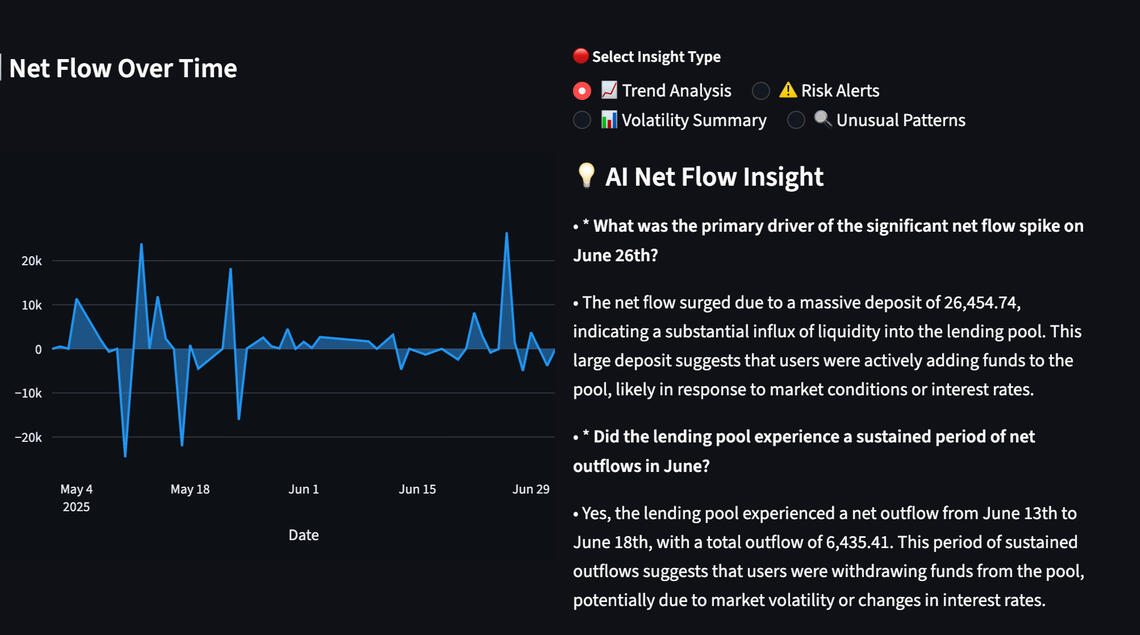Click the magnifying glass icon by Unusual Patterns
The width and height of the screenshot is (1140, 635).
coord(823,120)
